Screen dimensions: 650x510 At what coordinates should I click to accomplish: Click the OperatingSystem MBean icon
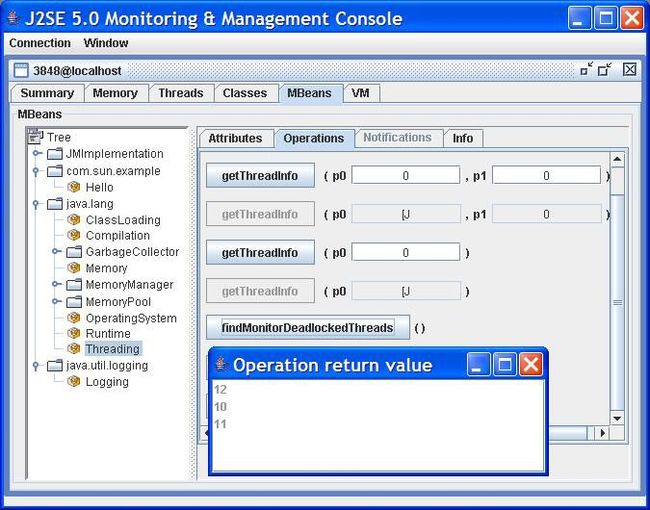(x=74, y=318)
